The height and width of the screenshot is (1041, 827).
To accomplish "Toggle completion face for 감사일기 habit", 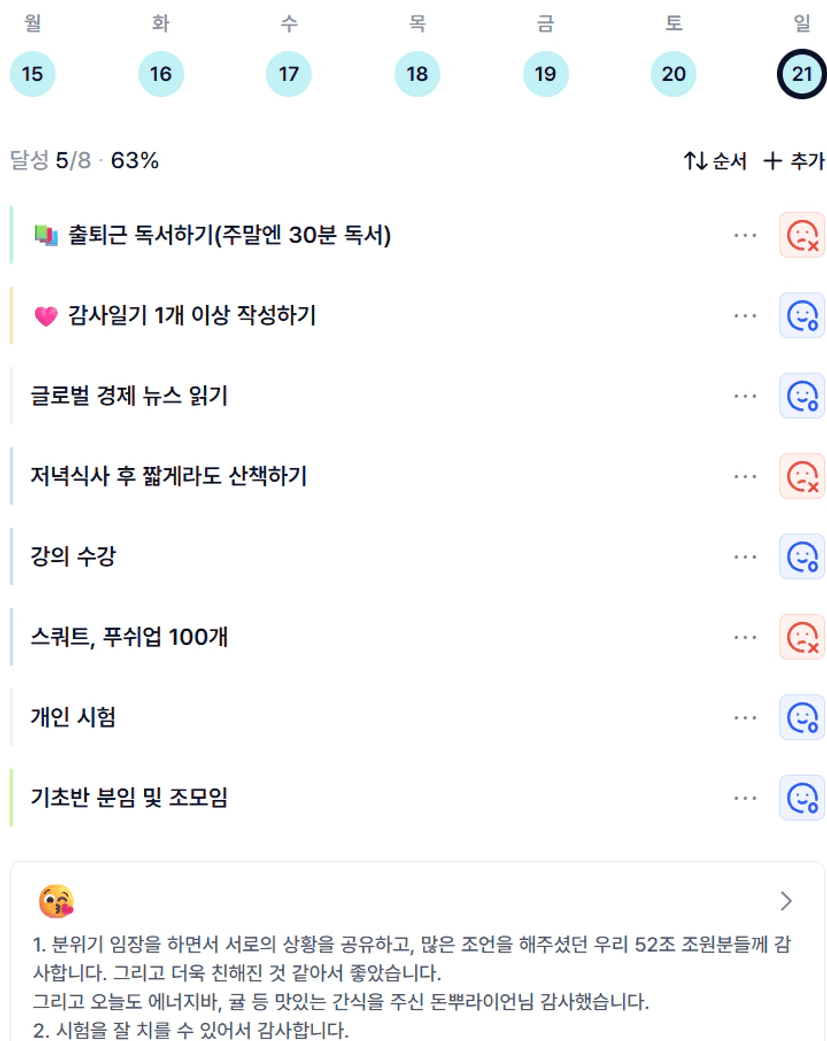I will pyautogui.click(x=802, y=316).
